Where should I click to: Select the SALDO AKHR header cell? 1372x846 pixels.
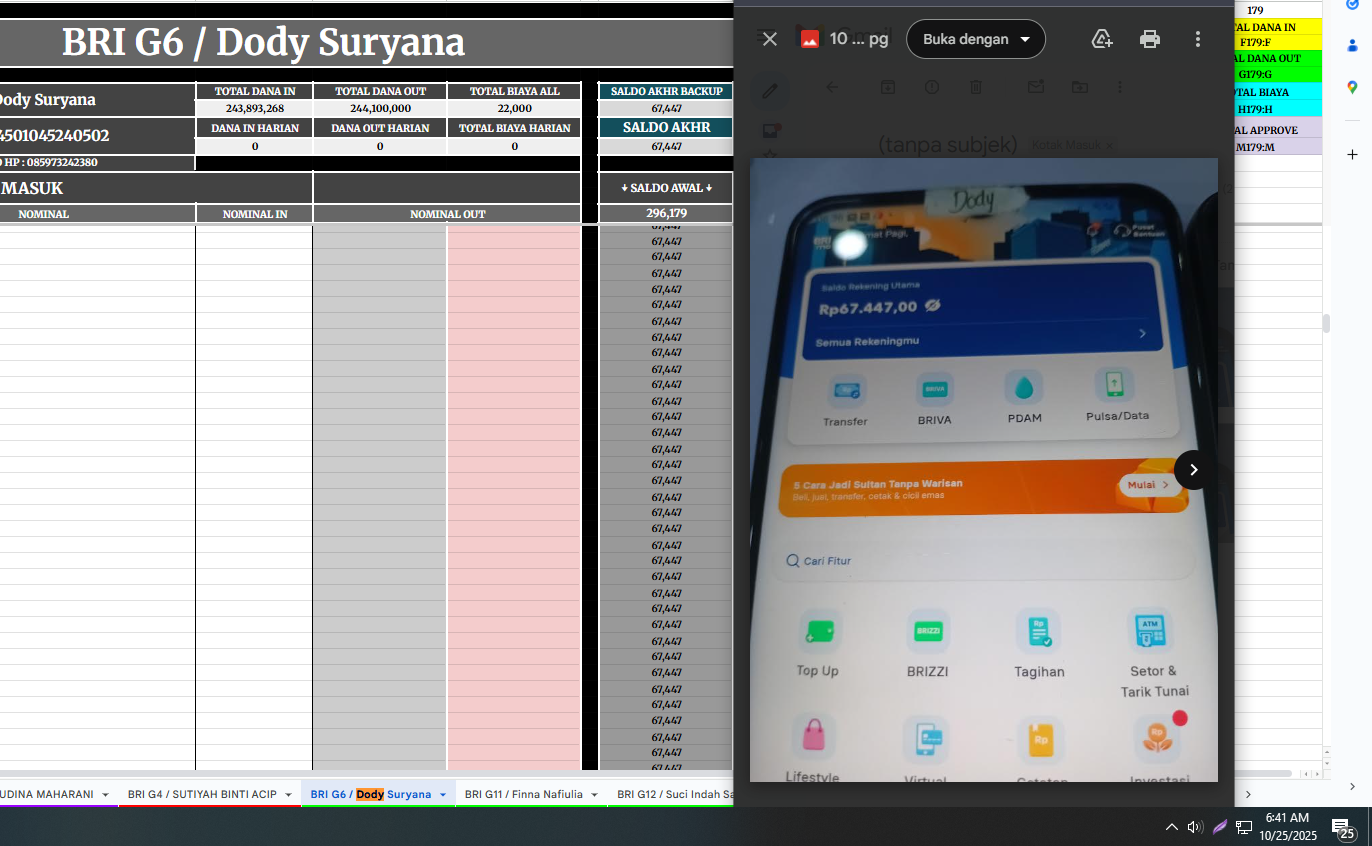coord(666,127)
